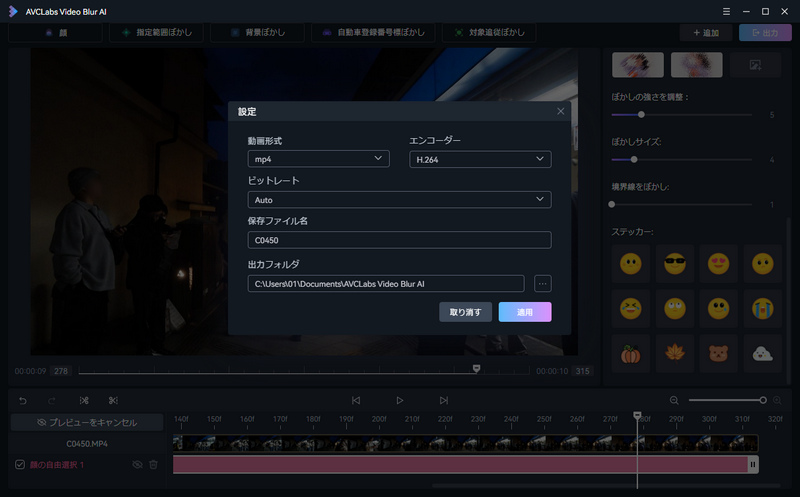Switch to the 対象追従ぼかし tab

(x=489, y=33)
